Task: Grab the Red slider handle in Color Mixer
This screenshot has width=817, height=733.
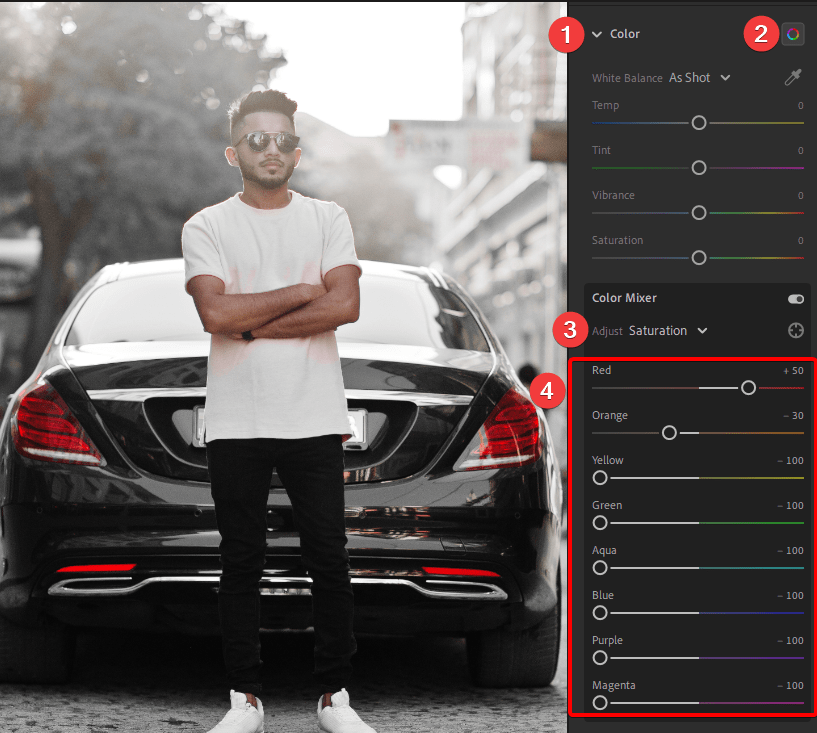Action: point(748,387)
